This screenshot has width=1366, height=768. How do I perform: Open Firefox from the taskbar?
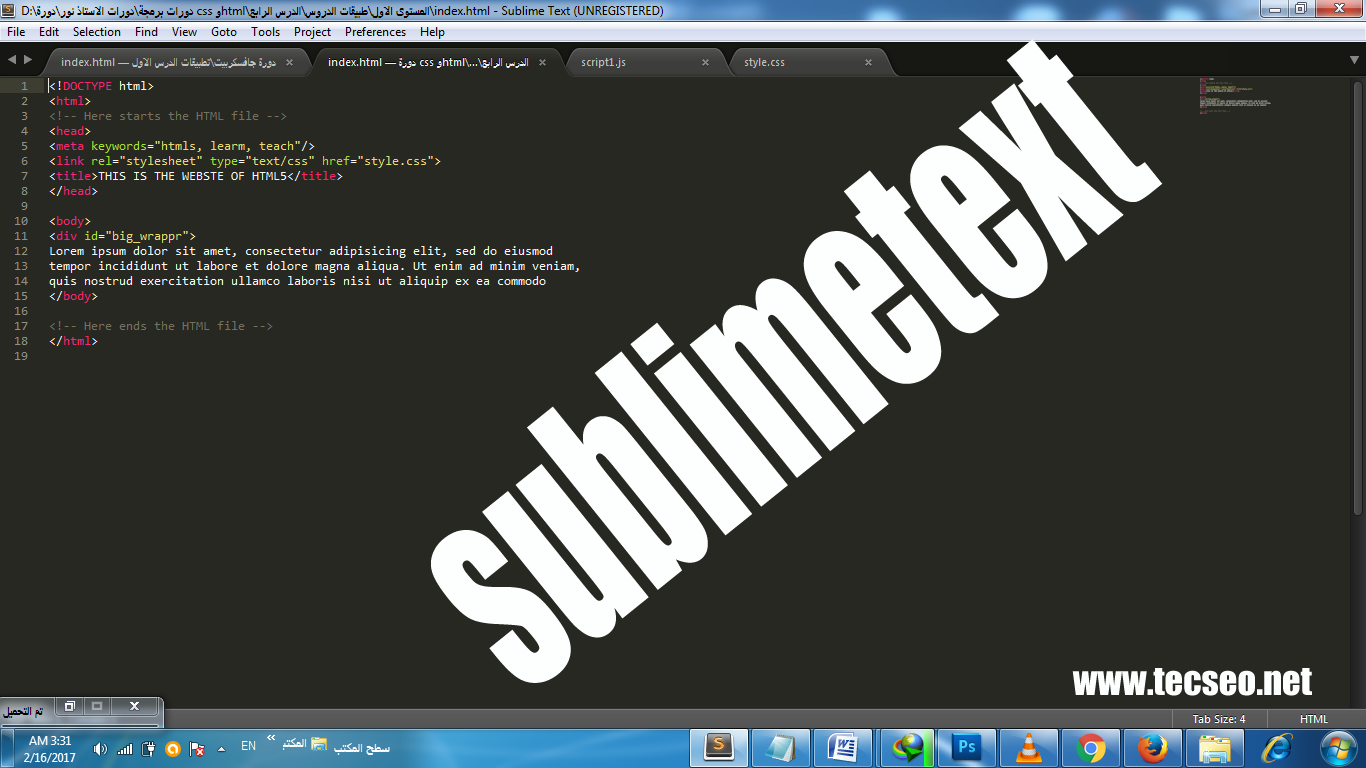point(1152,747)
